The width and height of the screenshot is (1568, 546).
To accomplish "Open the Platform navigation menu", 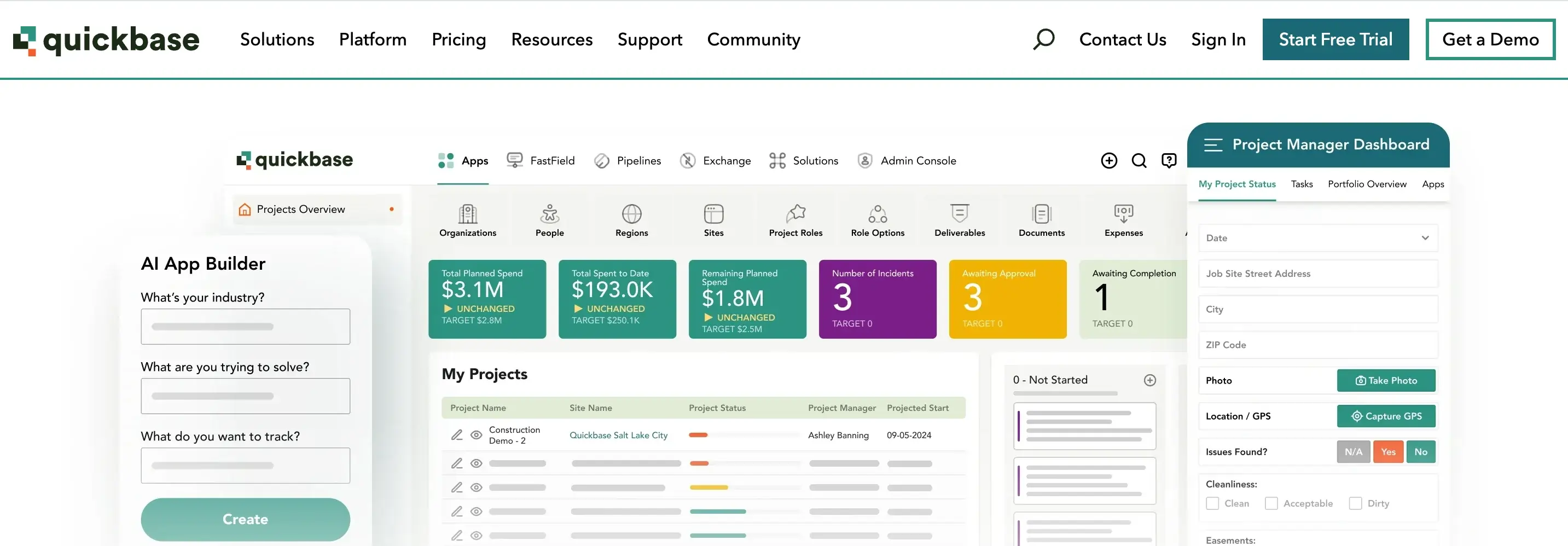I will click(x=373, y=39).
